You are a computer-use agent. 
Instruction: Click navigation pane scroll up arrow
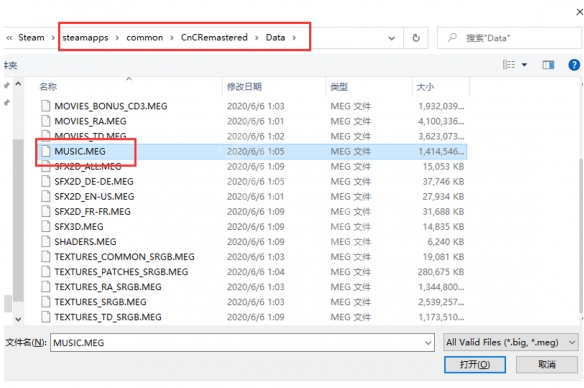18,85
